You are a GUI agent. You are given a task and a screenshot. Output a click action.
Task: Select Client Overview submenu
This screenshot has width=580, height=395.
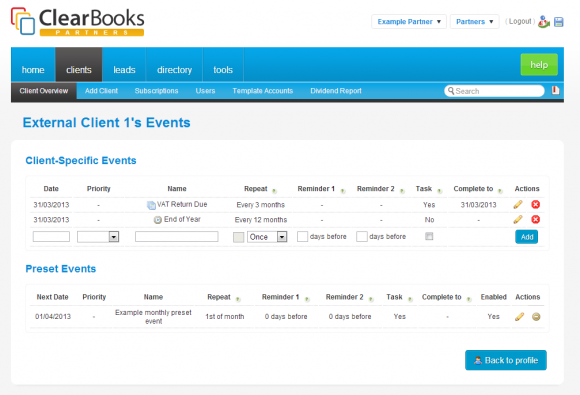[x=44, y=91]
